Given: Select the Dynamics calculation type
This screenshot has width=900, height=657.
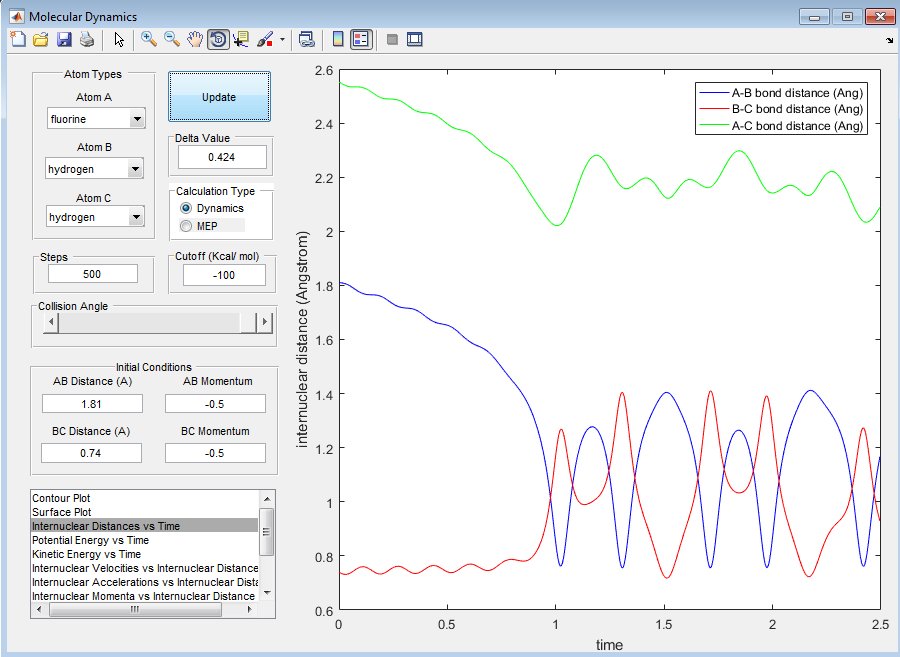Looking at the screenshot, I should [186, 208].
